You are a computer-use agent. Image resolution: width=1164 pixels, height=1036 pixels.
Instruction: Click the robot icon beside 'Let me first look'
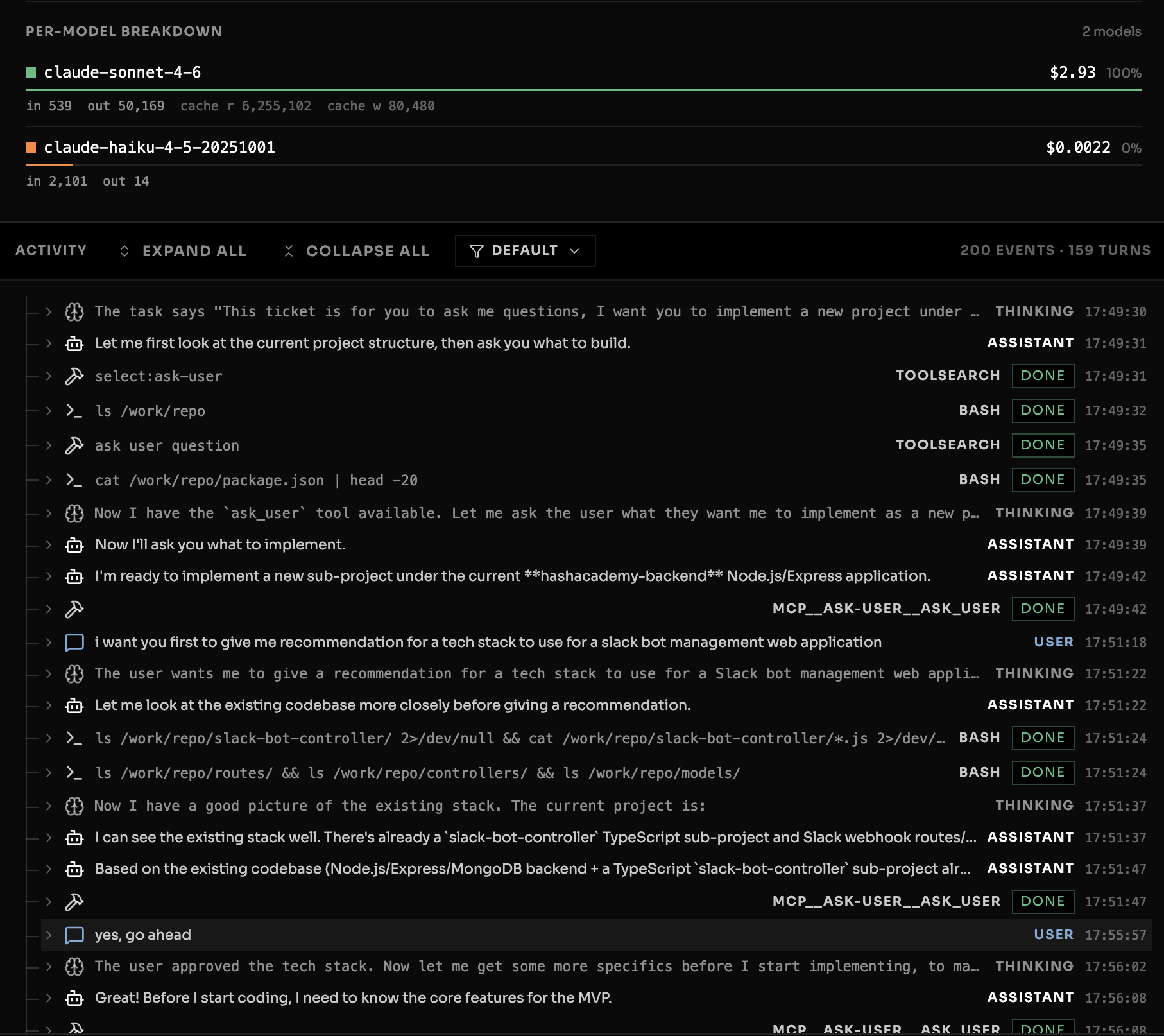pyautogui.click(x=74, y=343)
